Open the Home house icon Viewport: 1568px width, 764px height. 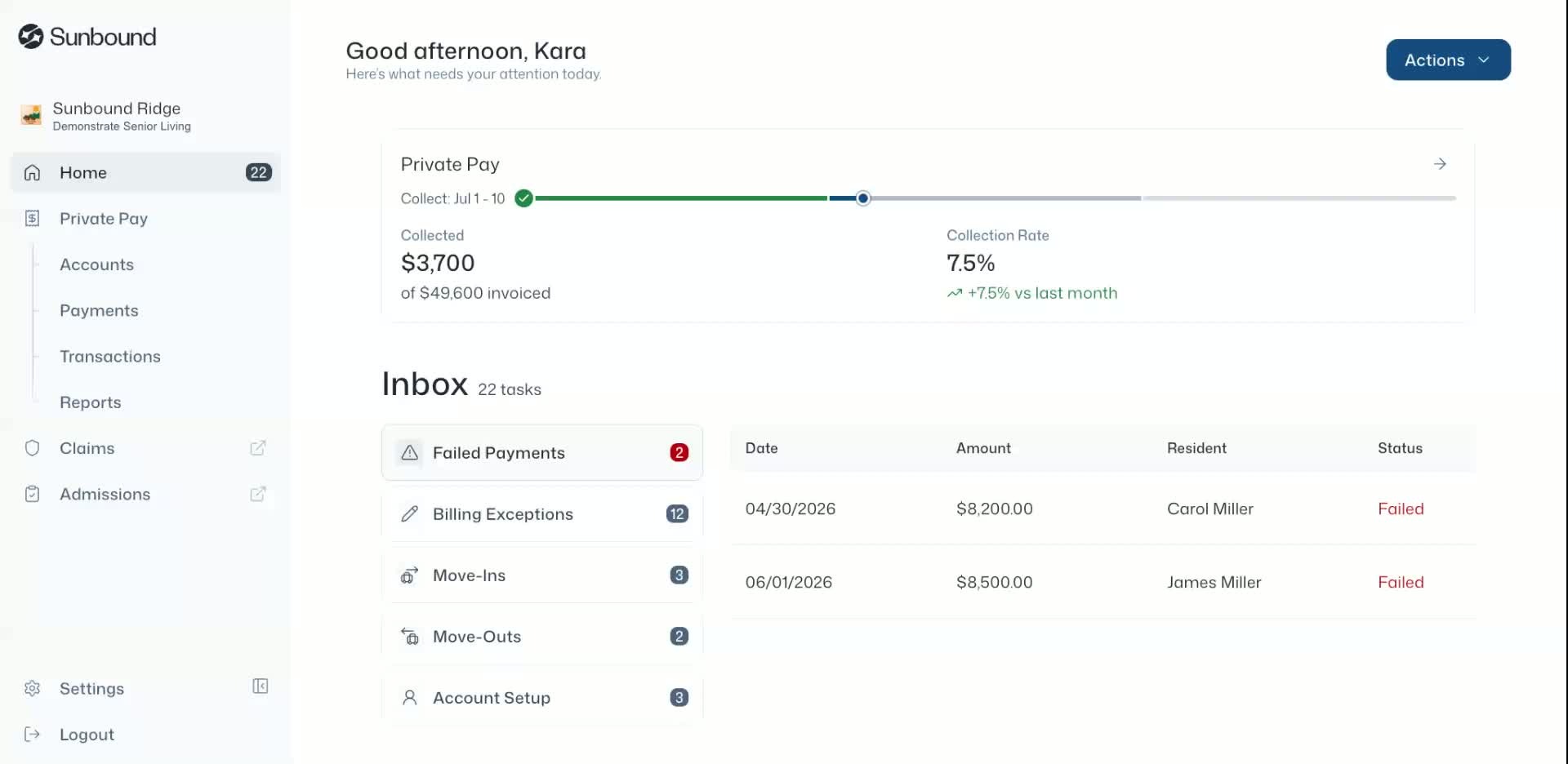click(32, 172)
